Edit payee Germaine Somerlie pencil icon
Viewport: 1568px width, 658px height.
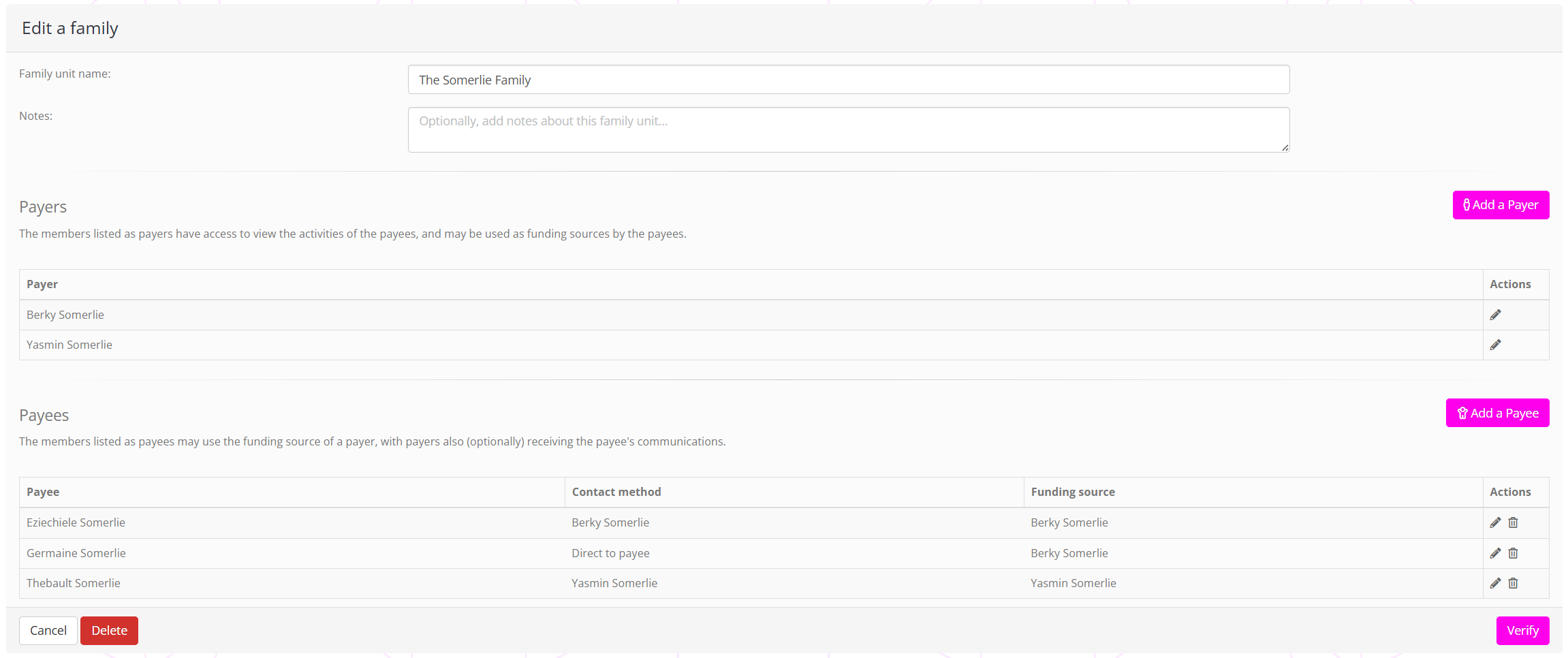click(1495, 553)
